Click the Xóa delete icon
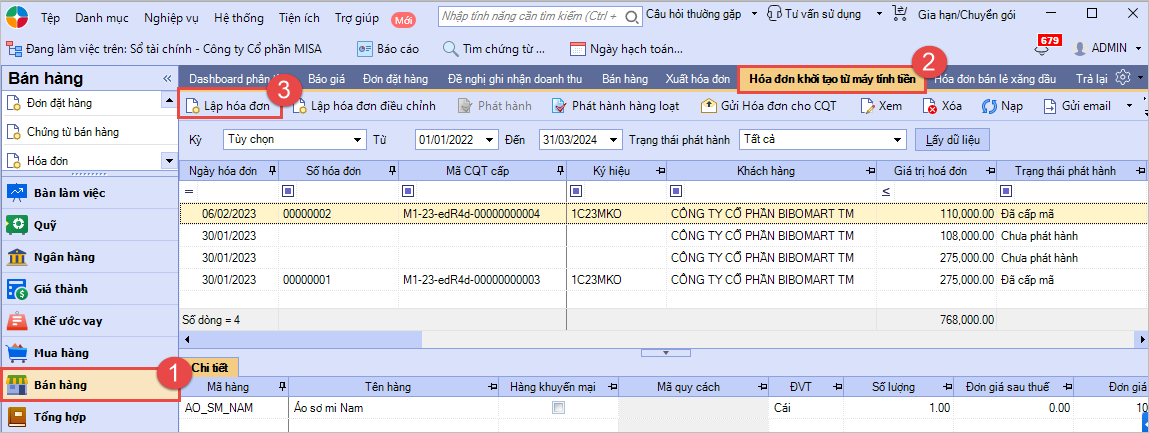 pyautogui.click(x=930, y=105)
